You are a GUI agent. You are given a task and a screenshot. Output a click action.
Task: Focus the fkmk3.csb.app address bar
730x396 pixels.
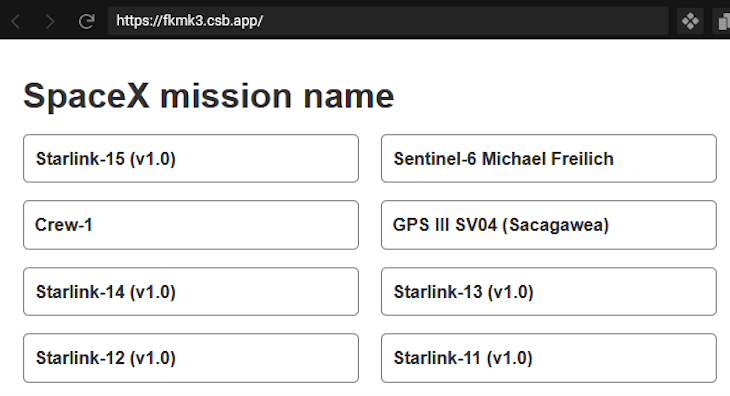(x=388, y=21)
